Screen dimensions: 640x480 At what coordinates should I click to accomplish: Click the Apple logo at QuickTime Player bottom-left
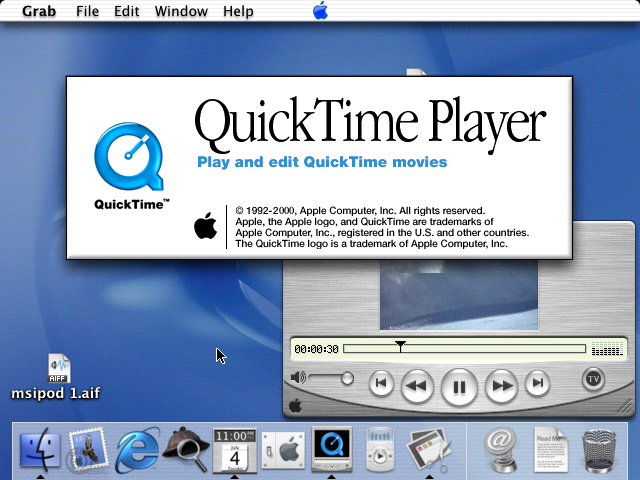295,406
